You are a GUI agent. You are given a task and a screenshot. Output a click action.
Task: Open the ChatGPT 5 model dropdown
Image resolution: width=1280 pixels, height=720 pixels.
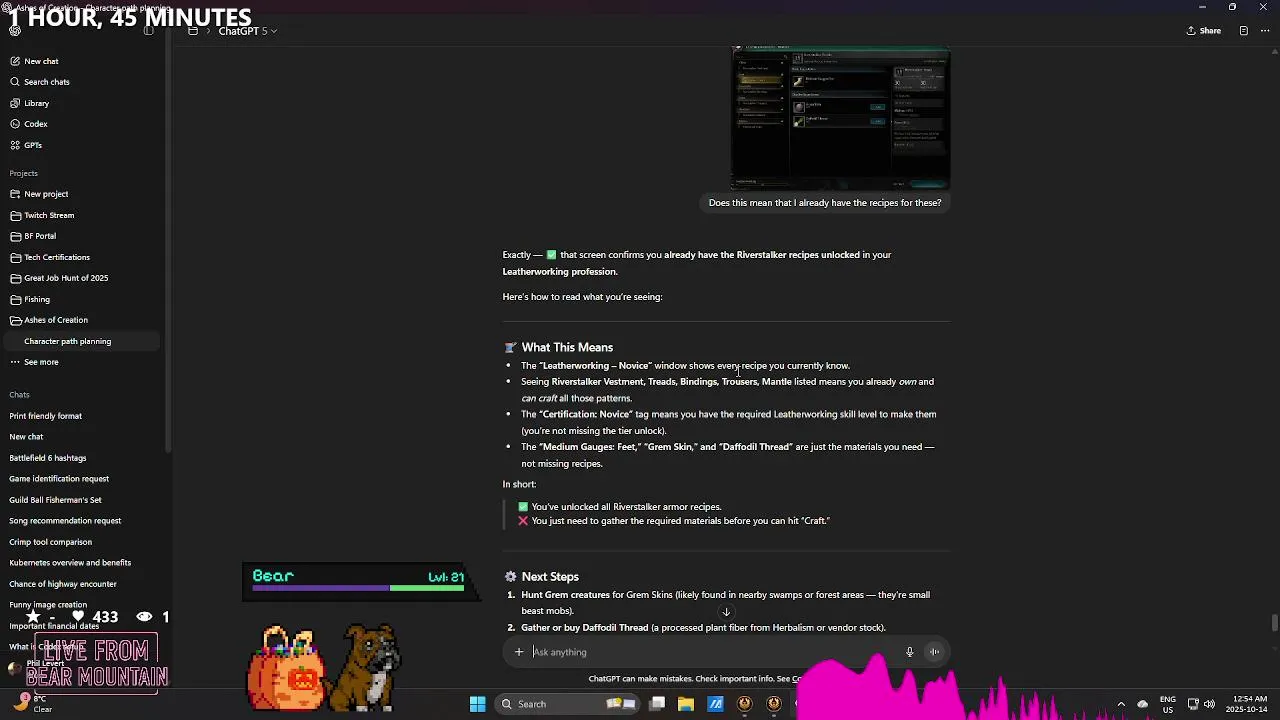click(247, 31)
